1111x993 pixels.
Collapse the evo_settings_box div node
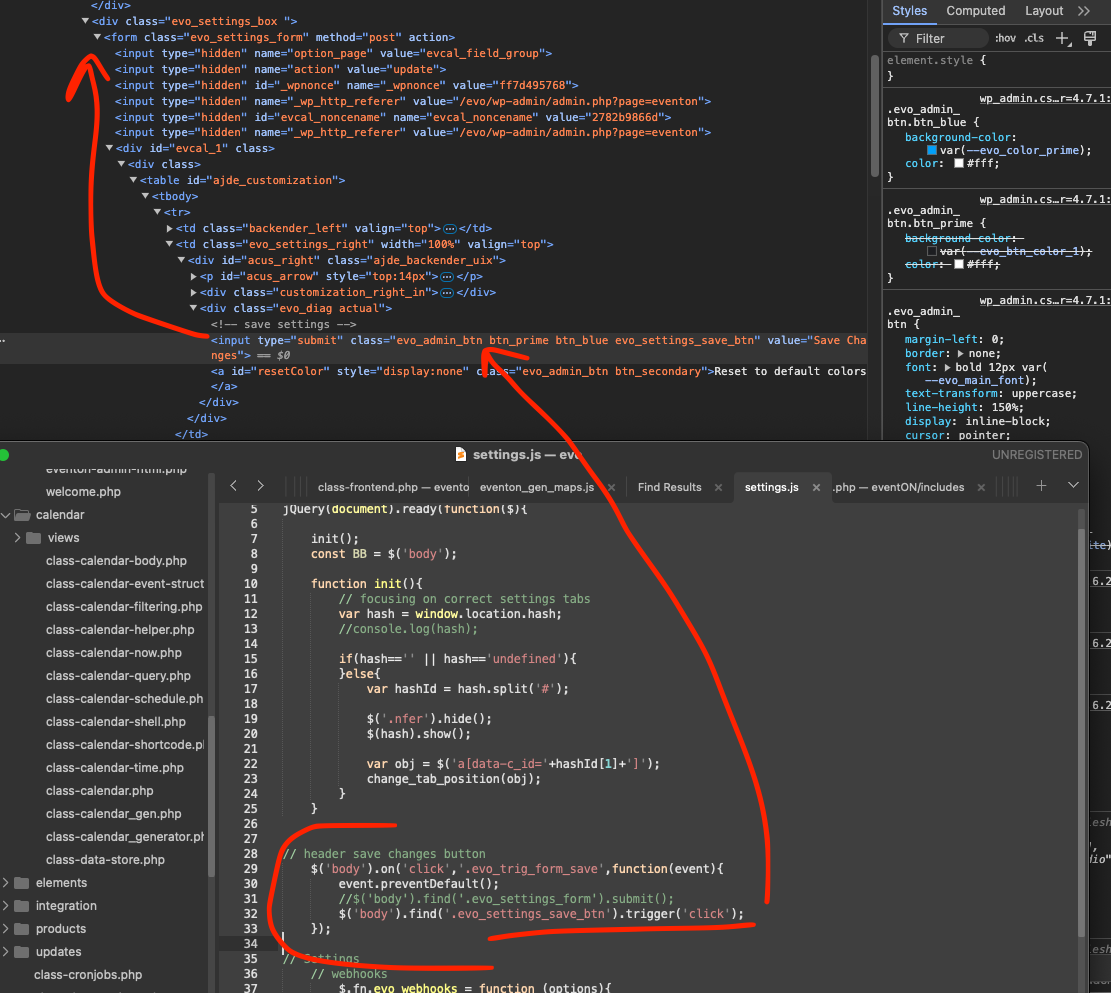pos(86,21)
